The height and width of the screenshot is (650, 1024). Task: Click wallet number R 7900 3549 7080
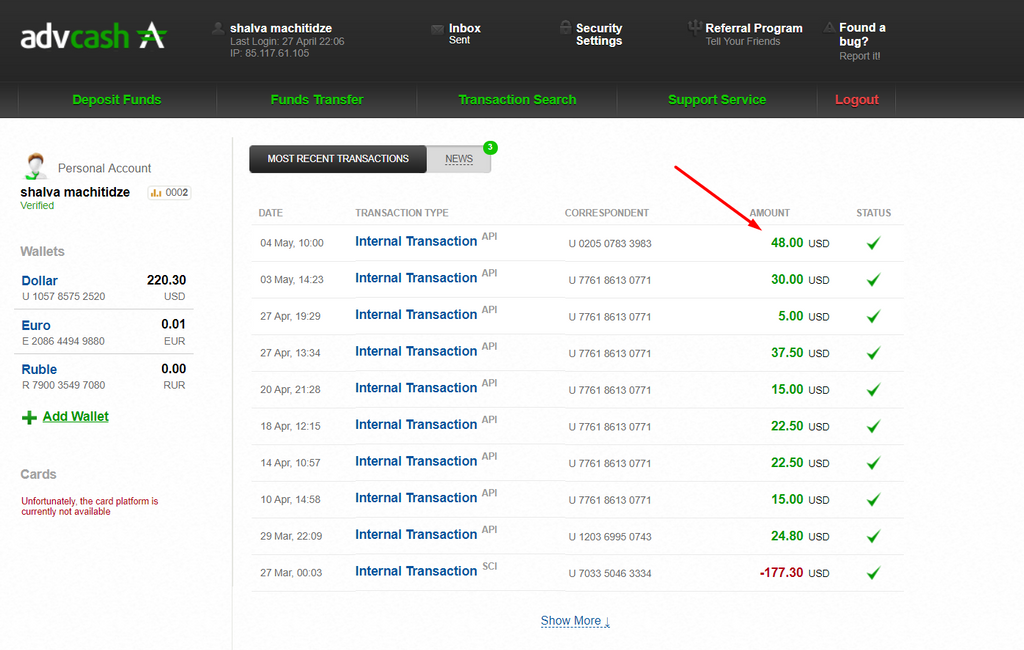63,385
